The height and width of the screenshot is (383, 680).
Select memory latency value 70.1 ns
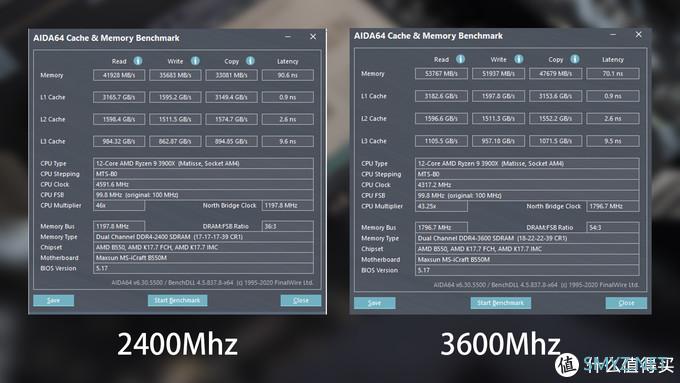pos(613,73)
